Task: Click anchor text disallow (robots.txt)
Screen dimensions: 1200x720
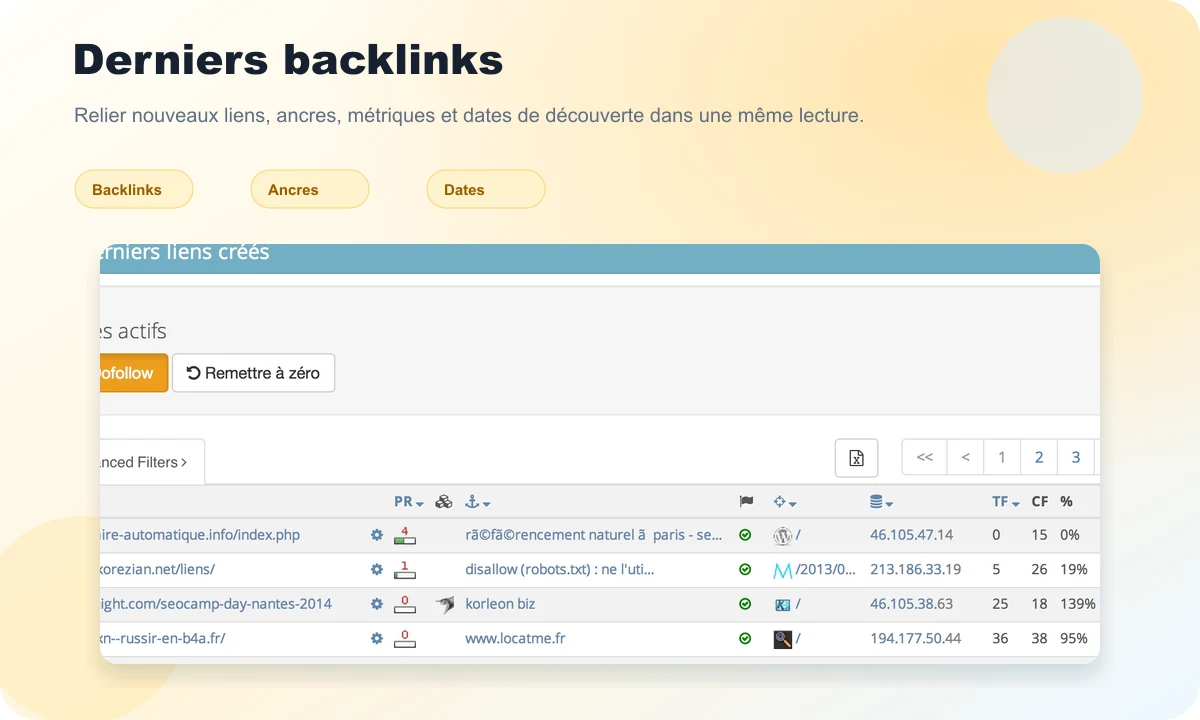Action: [560, 569]
